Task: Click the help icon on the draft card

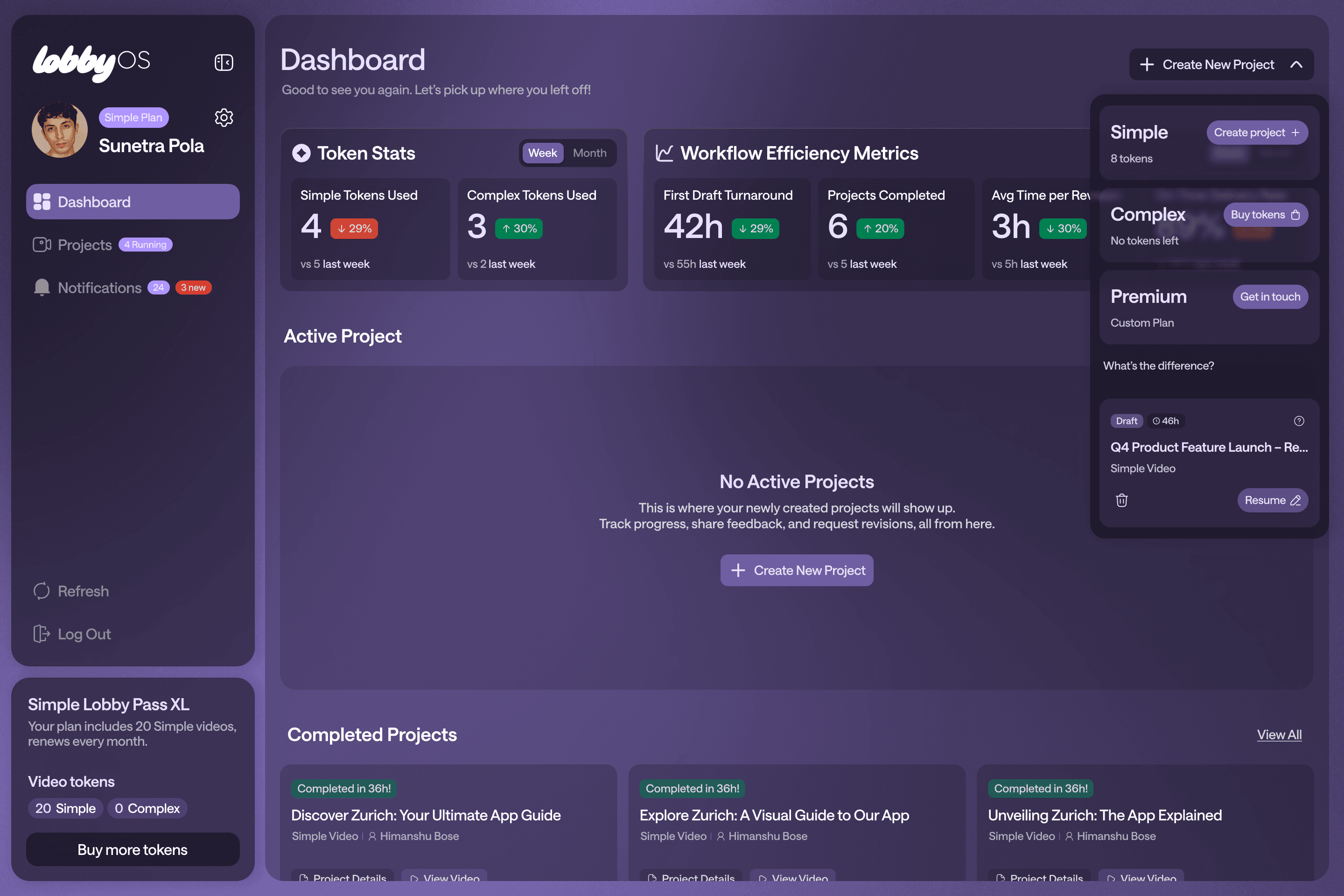Action: coord(1299,421)
